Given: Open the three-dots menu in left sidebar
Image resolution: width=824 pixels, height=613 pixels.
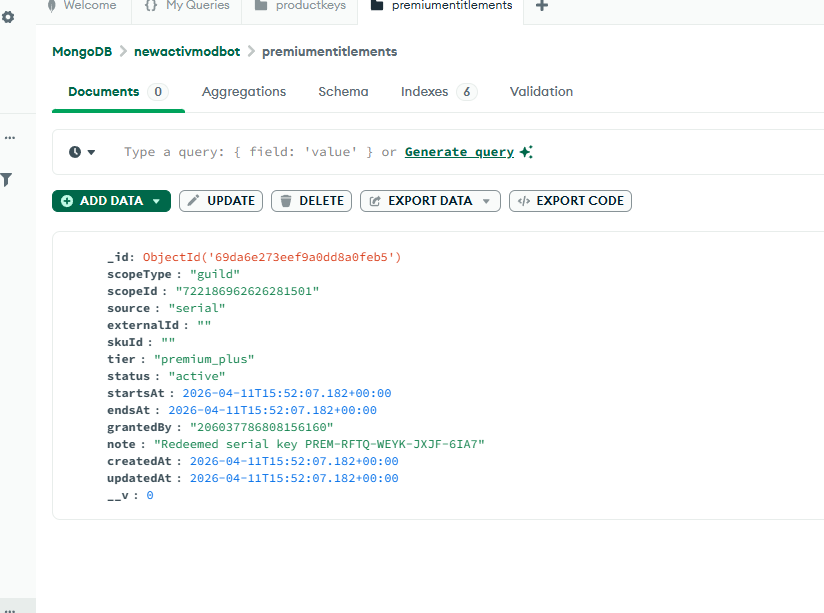Looking at the screenshot, I should (x=10, y=138).
